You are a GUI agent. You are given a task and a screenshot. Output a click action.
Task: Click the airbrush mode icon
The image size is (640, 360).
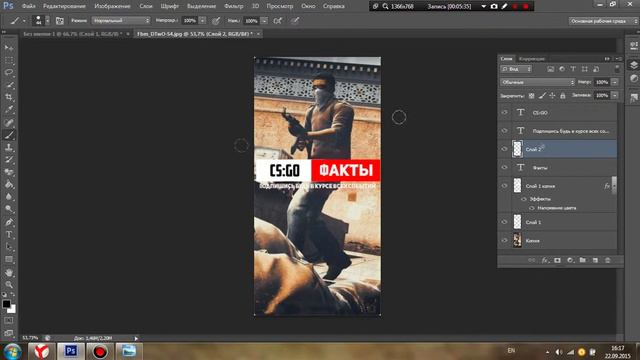(x=278, y=20)
